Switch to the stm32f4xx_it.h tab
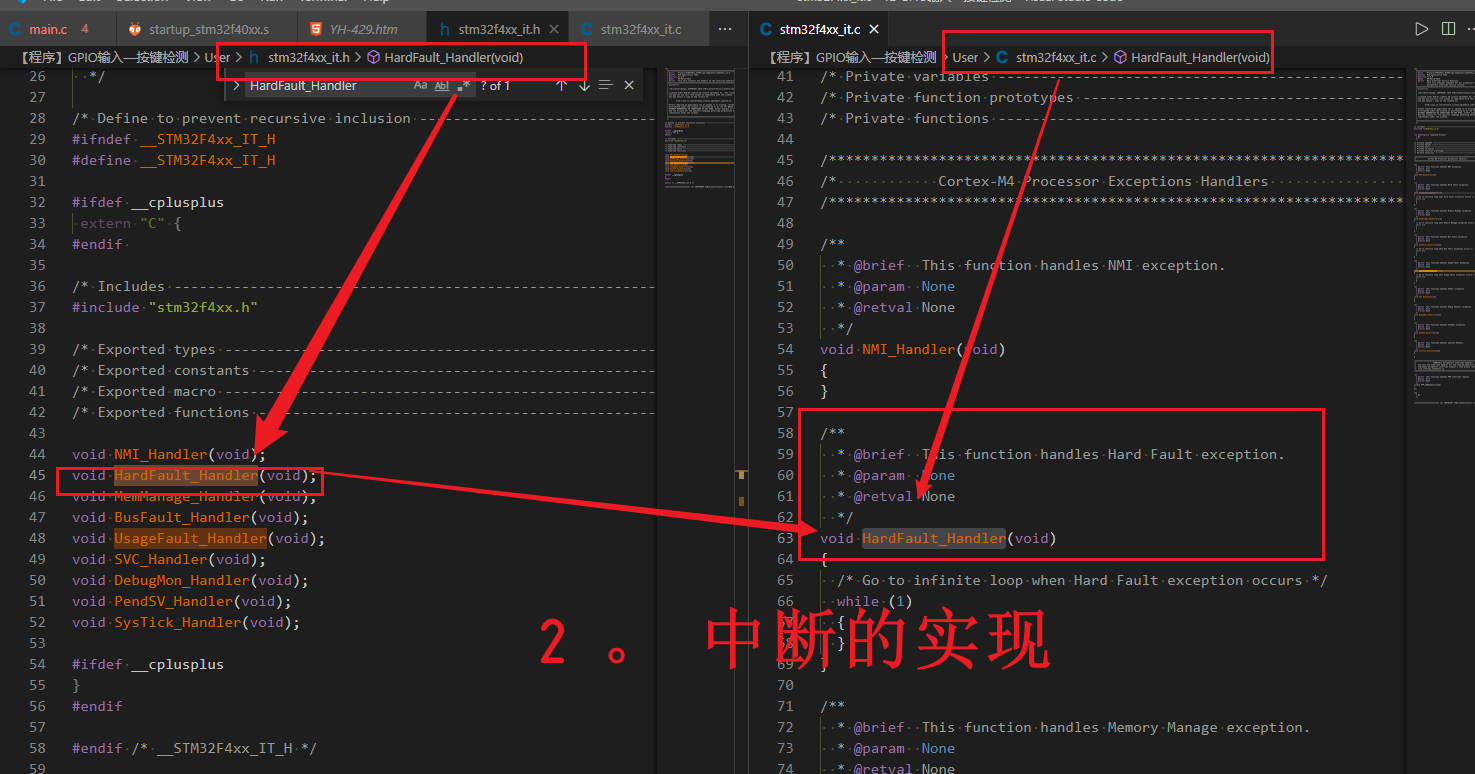The height and width of the screenshot is (774, 1475). (499, 28)
